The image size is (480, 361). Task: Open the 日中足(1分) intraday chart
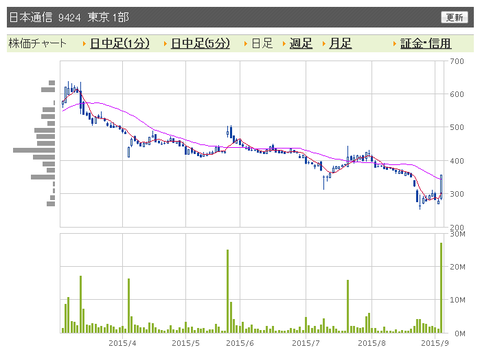120,43
